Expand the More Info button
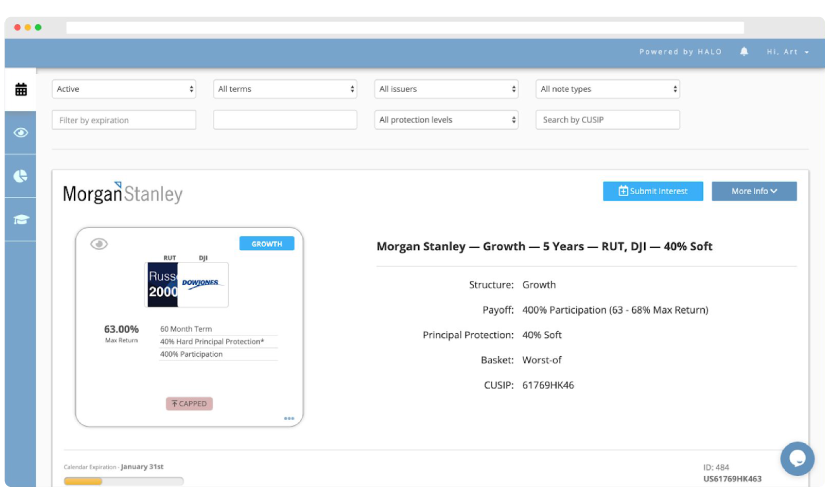Viewport: 830px width, 494px height. coord(754,191)
